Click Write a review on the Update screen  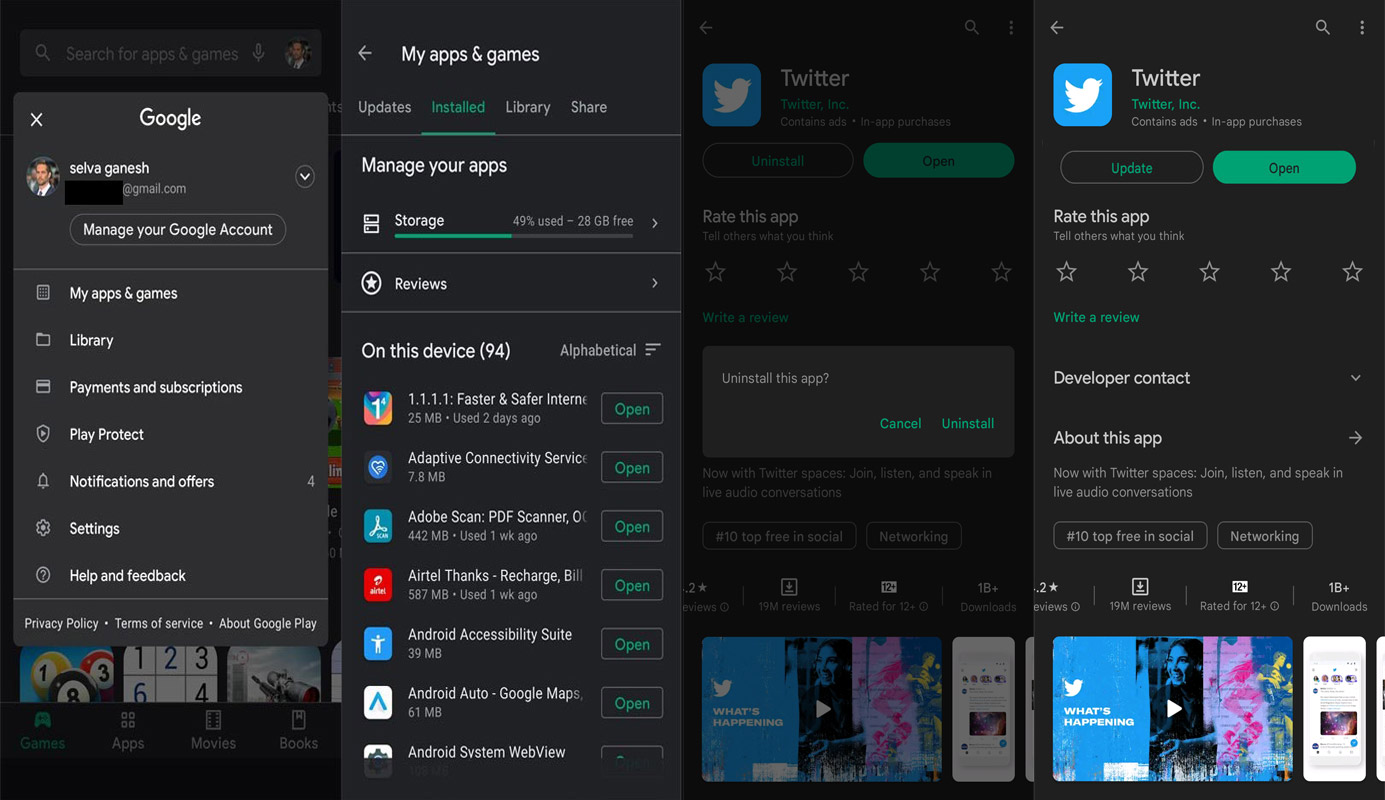pos(1096,317)
